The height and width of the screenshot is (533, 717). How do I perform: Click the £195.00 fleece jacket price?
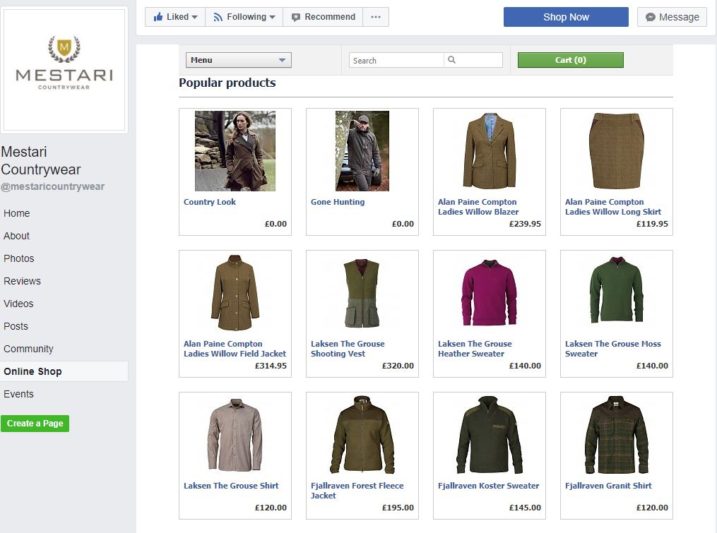[x=398, y=507]
